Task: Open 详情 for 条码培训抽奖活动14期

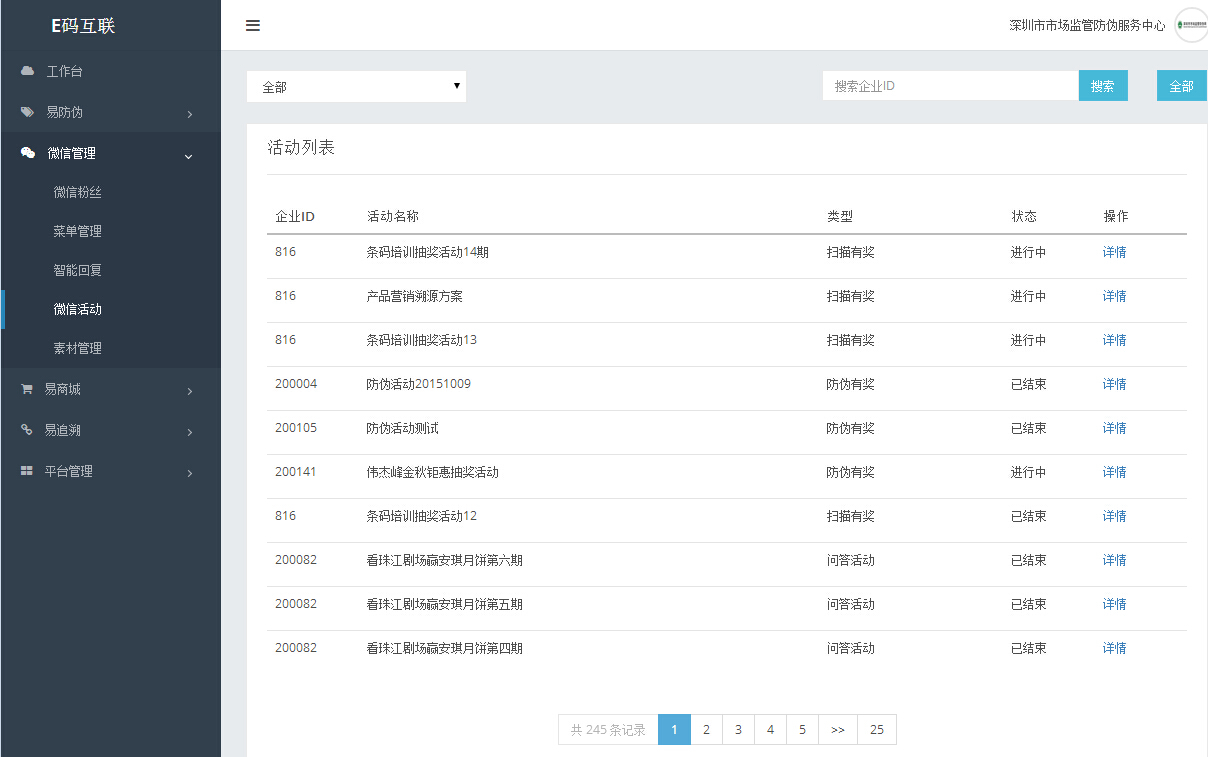Action: coord(1114,252)
